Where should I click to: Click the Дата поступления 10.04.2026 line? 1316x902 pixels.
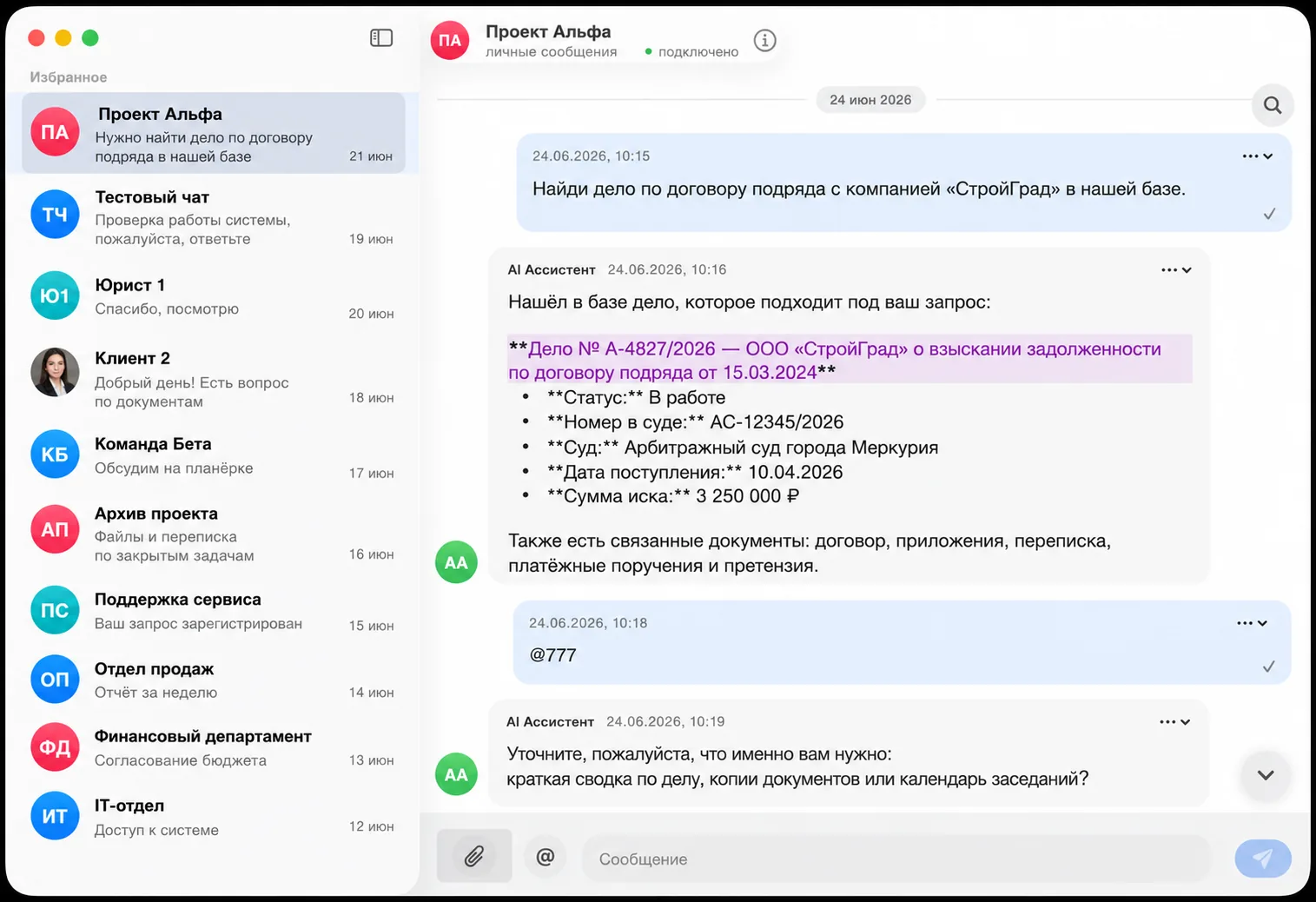click(695, 473)
